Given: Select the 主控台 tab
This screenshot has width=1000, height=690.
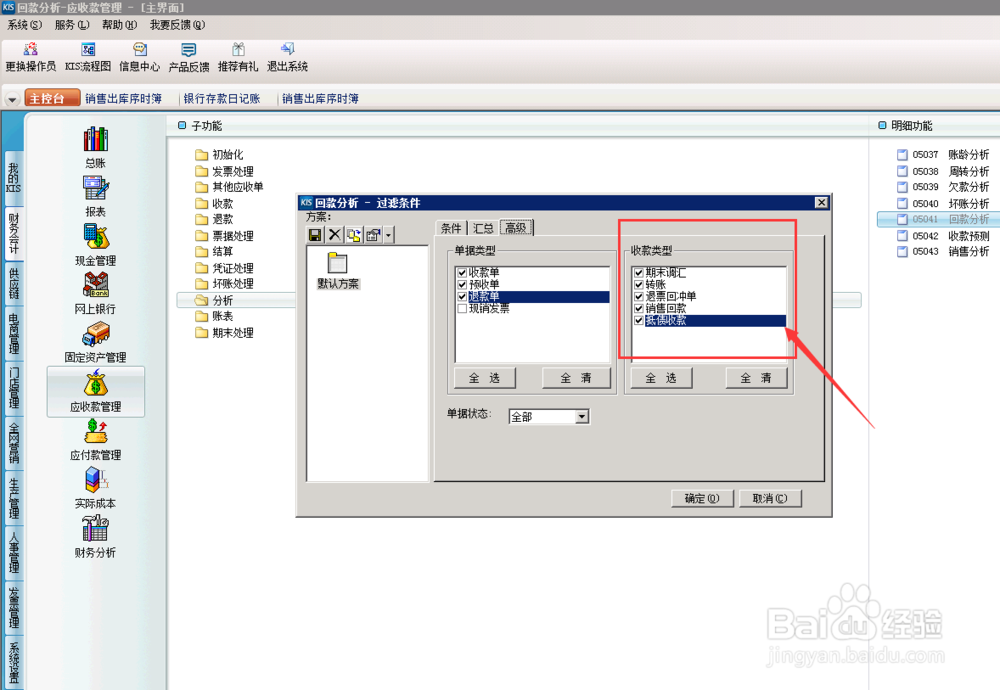Looking at the screenshot, I should [52, 98].
